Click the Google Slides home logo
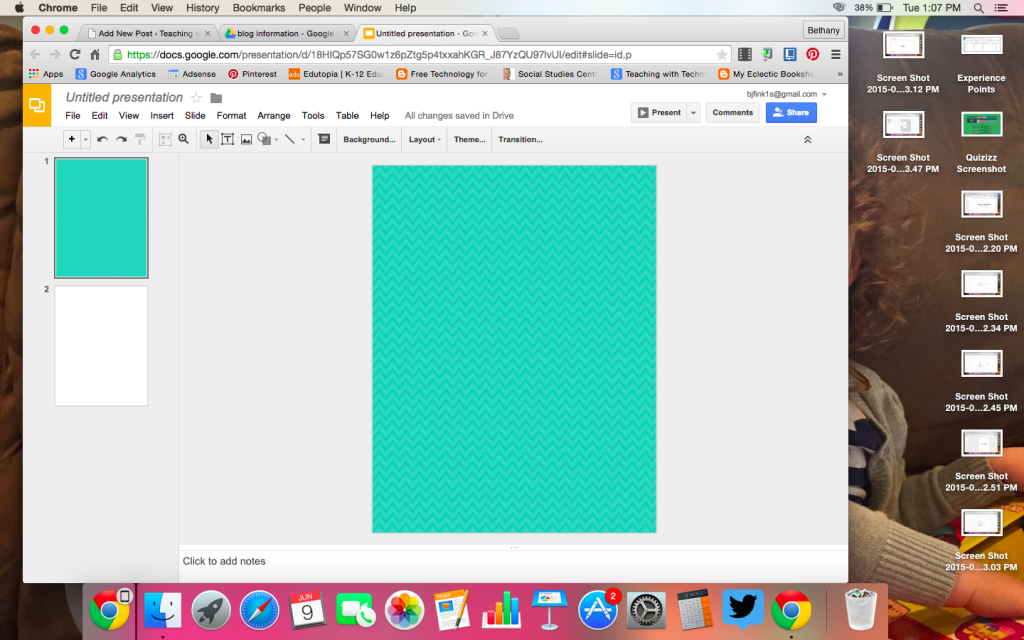The height and width of the screenshot is (640, 1024). click(x=37, y=105)
